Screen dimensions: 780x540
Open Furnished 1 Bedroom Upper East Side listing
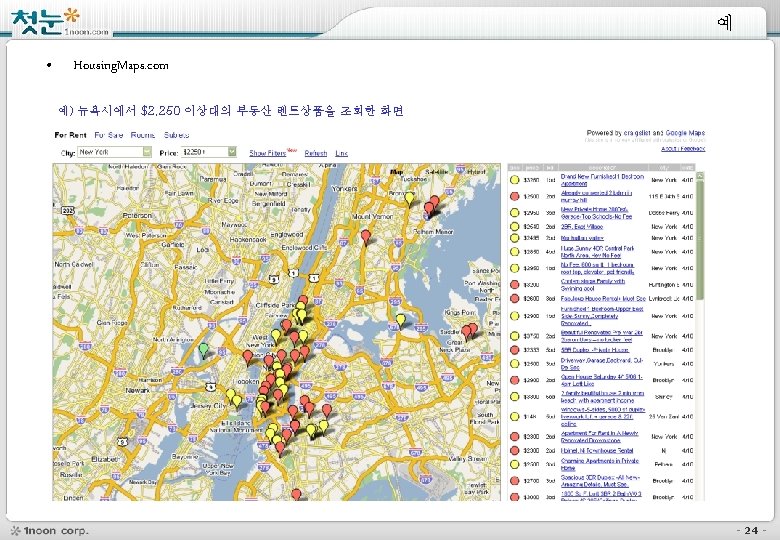(602, 316)
